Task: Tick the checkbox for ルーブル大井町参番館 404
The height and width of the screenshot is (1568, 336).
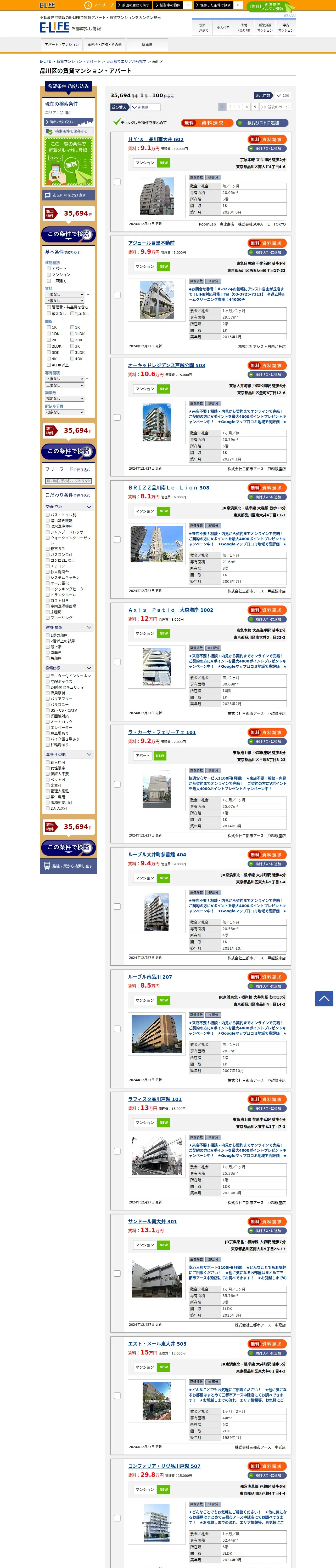Action: [117, 906]
